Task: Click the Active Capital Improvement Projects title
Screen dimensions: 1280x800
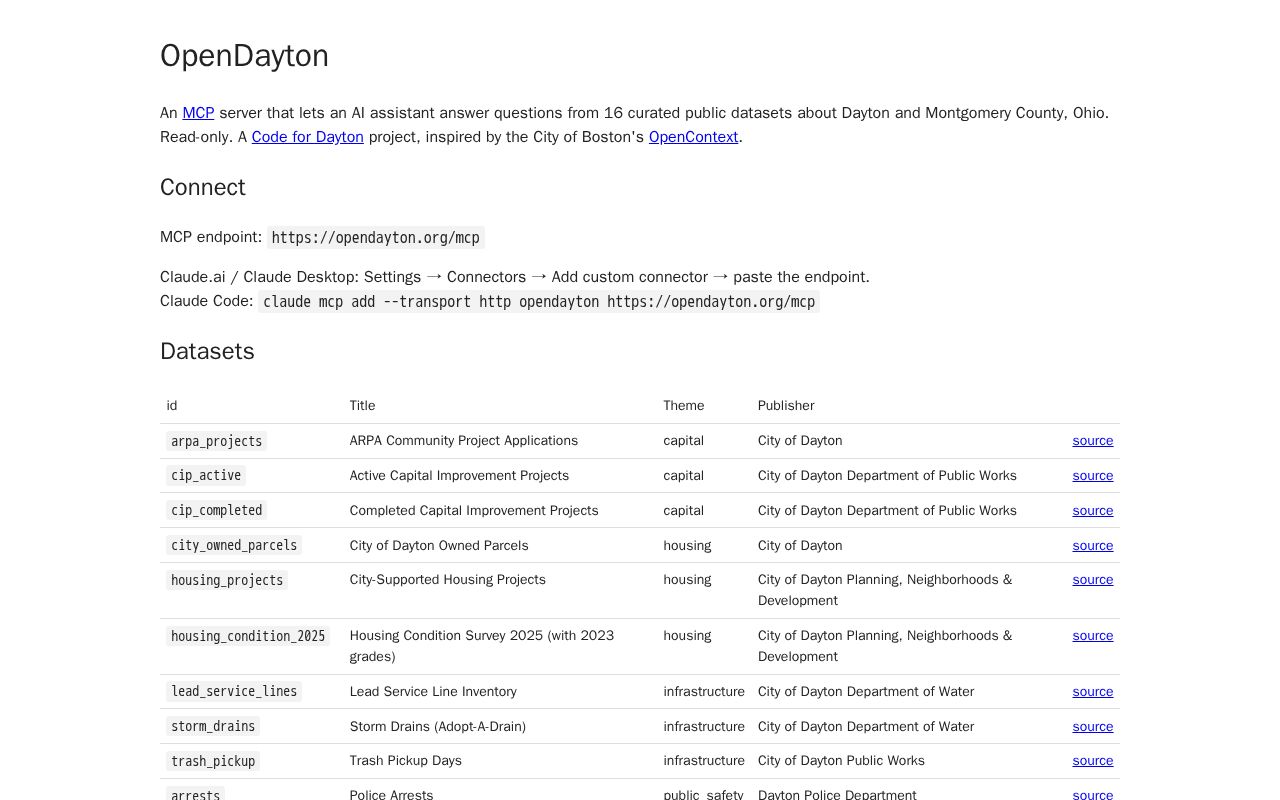Action: [459, 476]
